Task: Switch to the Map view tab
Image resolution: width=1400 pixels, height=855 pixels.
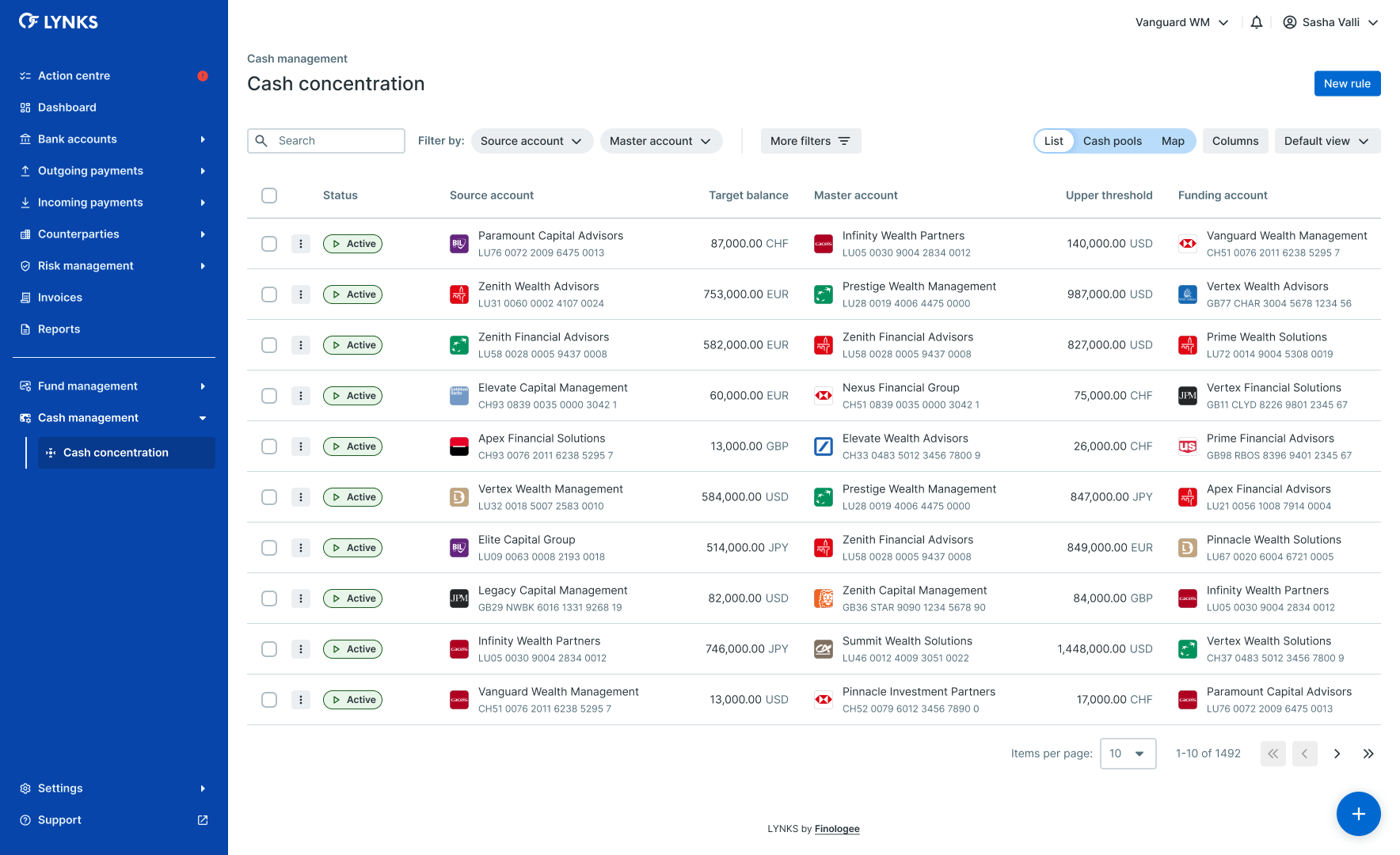Action: (1173, 141)
